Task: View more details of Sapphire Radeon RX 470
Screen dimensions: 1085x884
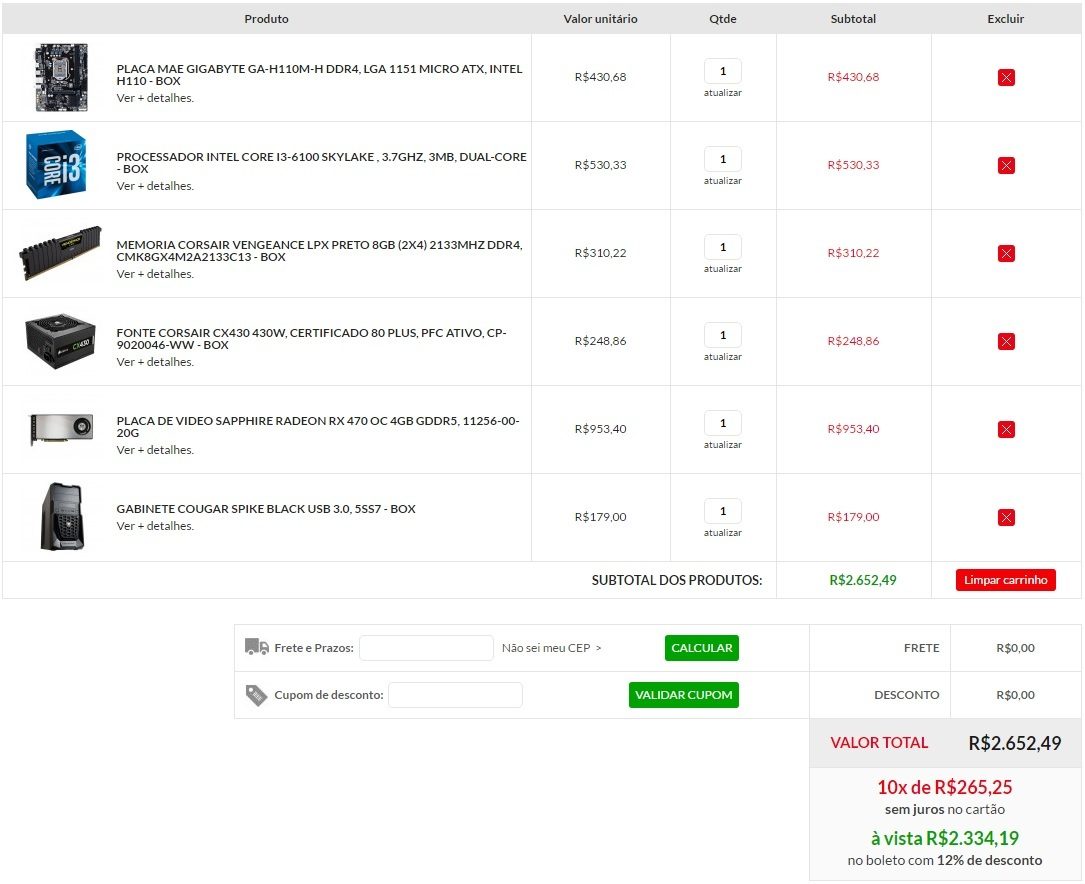Action: tap(155, 450)
